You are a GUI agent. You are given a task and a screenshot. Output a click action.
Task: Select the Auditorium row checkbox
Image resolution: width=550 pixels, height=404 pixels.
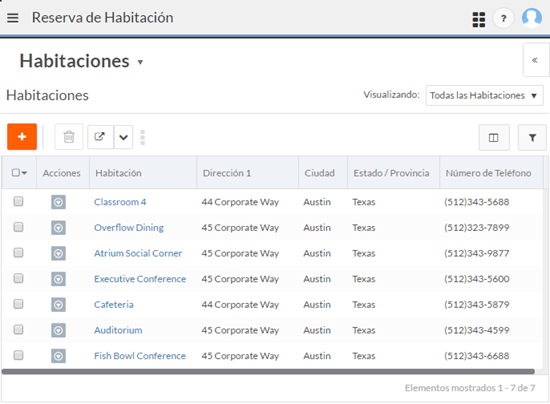(18, 330)
